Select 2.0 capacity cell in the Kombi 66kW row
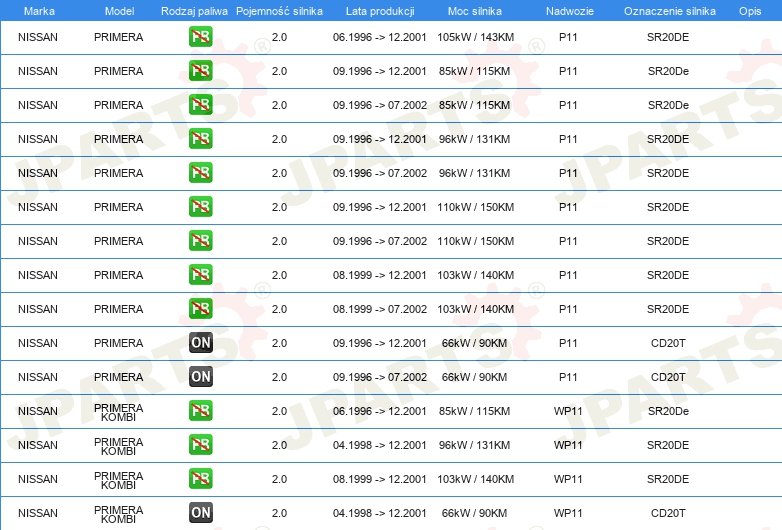The image size is (782, 530). tap(279, 513)
